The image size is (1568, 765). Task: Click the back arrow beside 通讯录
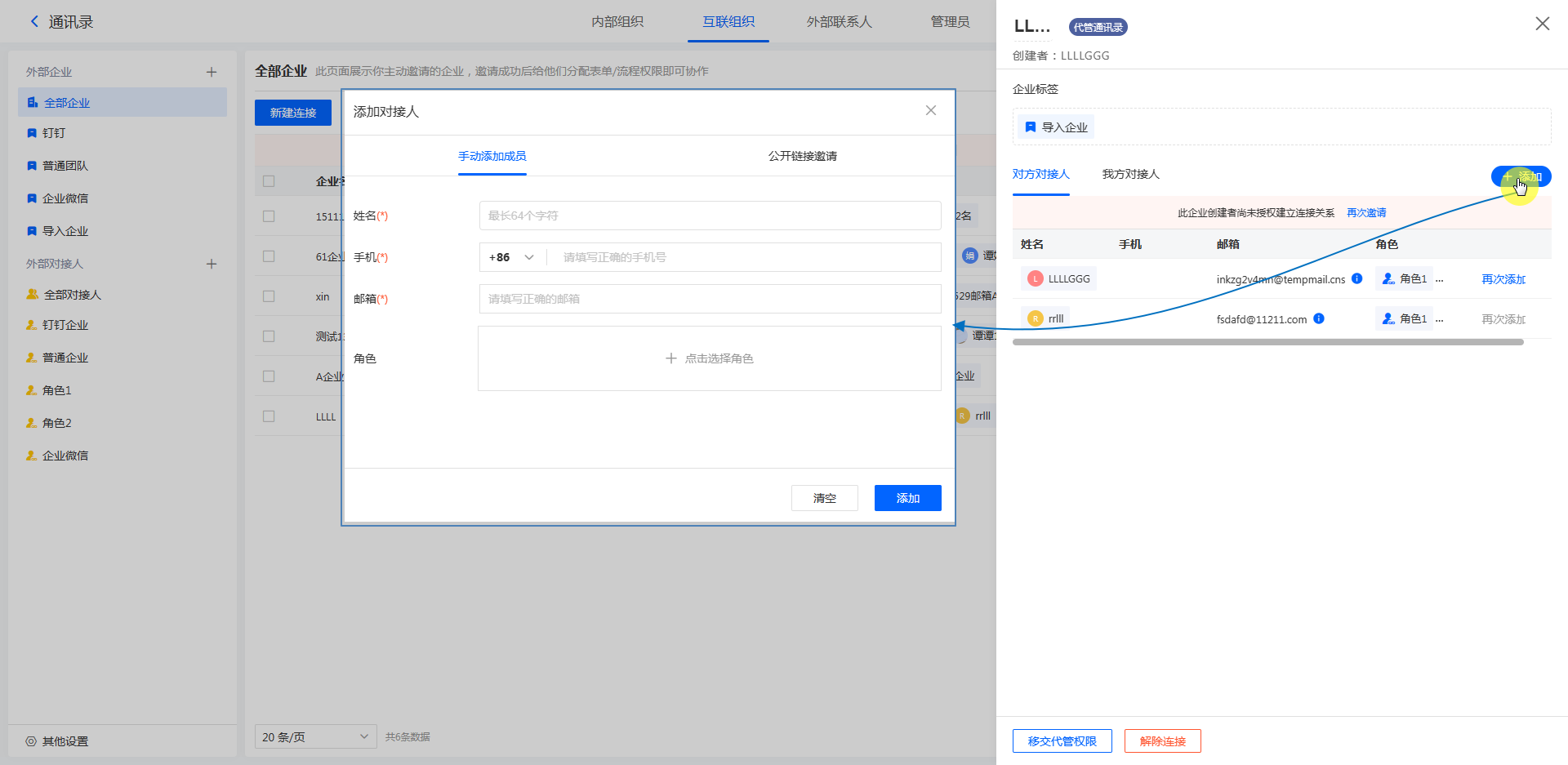point(34,22)
